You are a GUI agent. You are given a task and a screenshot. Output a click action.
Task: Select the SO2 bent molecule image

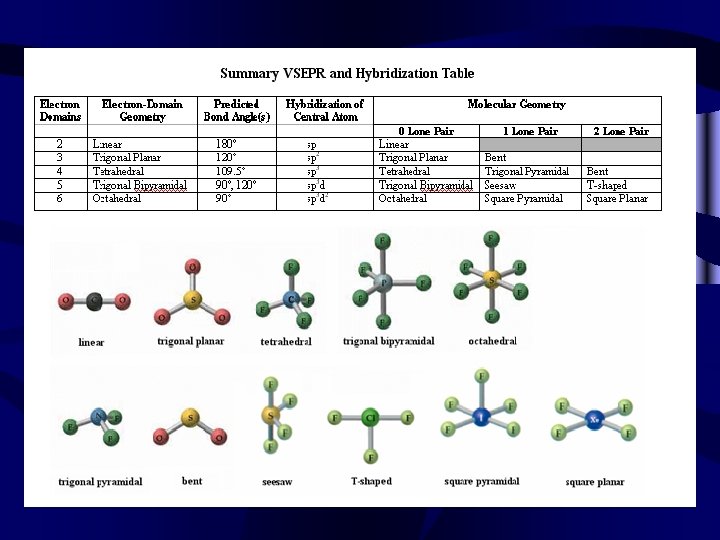click(x=190, y=427)
